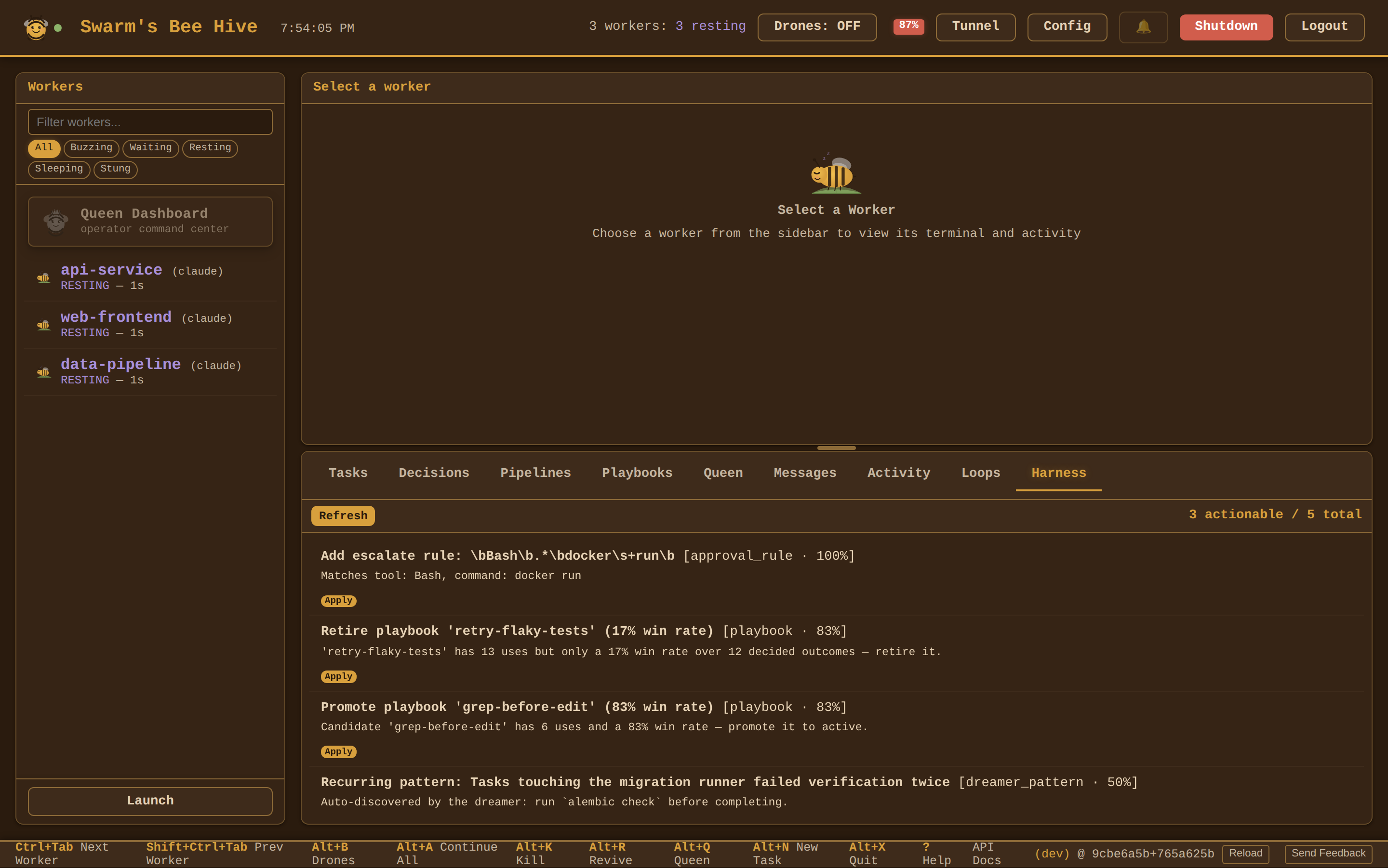Open the ? Help link
Screen dimensions: 1388x868
pos(936,854)
